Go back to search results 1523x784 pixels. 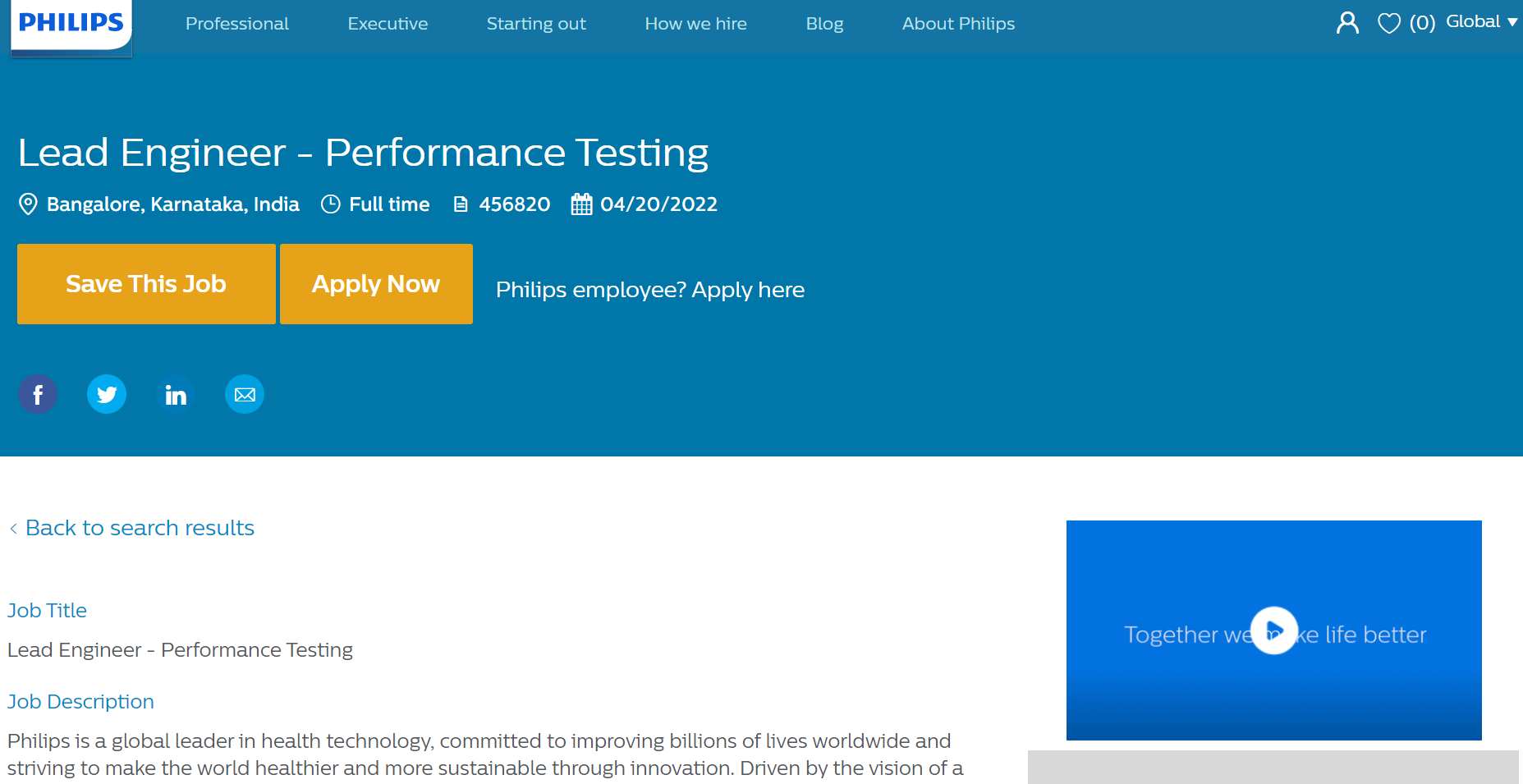click(132, 528)
